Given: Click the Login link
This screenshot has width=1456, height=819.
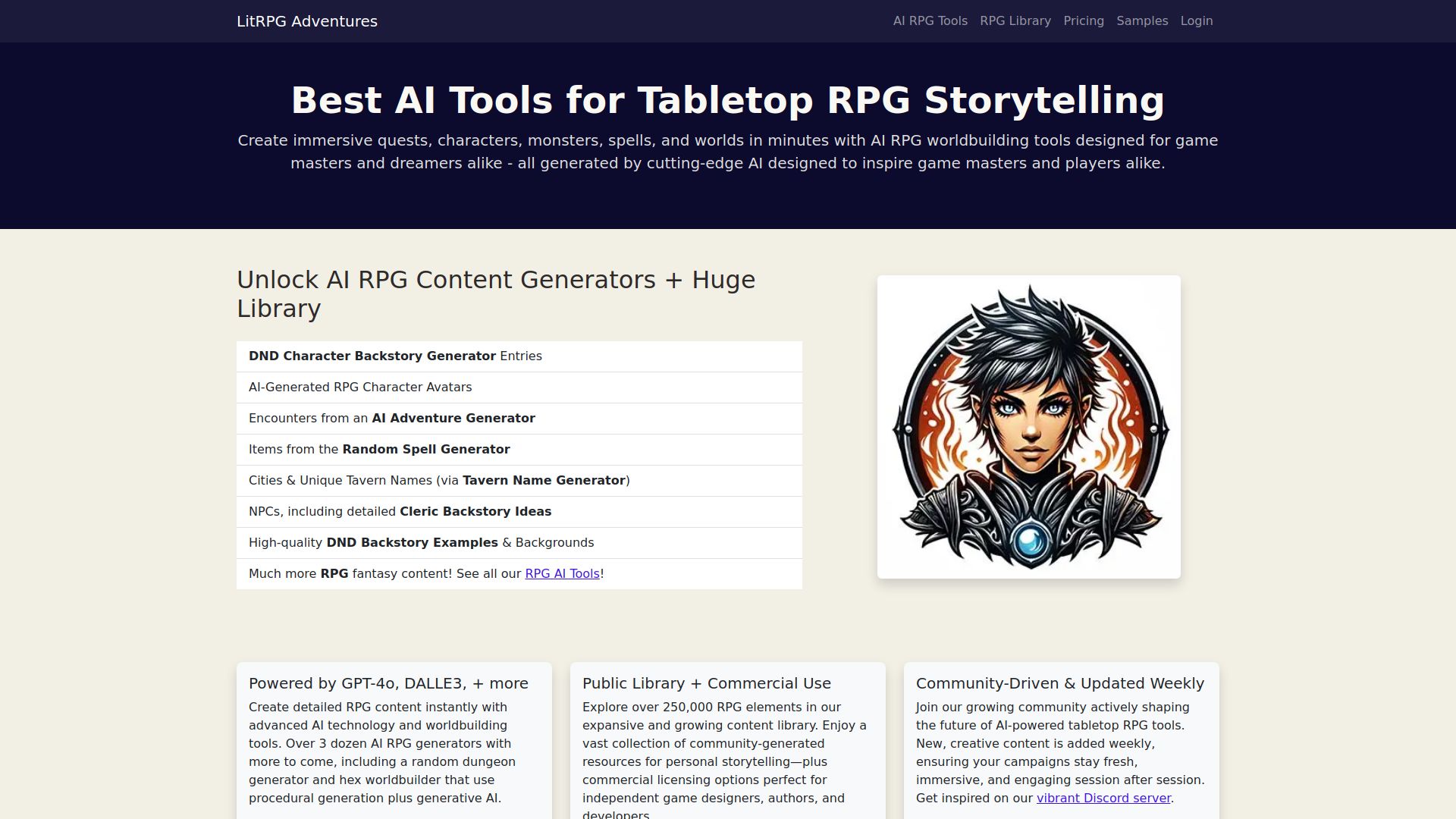Looking at the screenshot, I should click(1196, 21).
